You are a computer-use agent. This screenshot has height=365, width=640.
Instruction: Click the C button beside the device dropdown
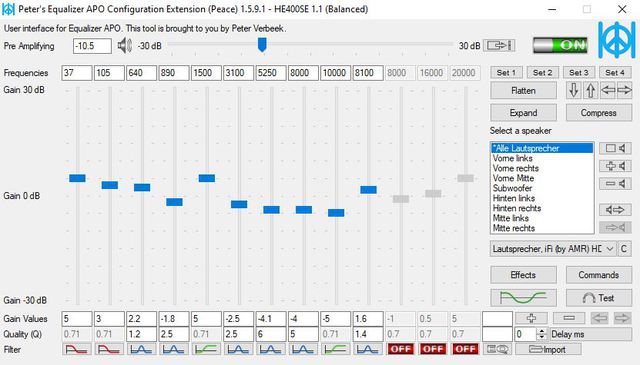624,249
